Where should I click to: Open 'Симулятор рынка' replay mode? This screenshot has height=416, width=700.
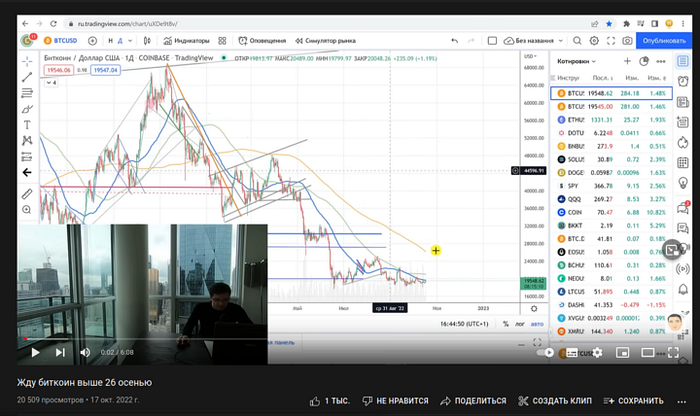tap(325, 41)
